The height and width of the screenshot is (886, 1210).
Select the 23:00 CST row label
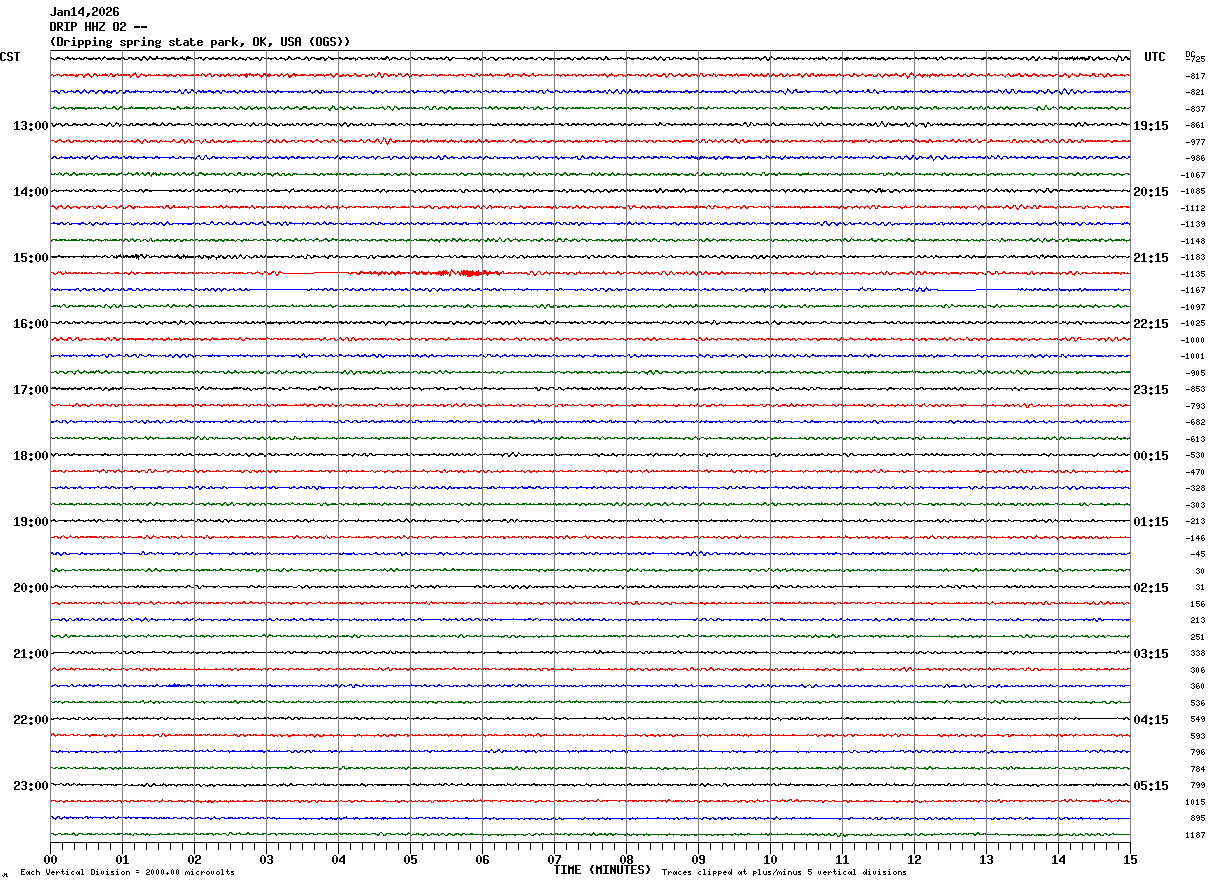(x=30, y=786)
